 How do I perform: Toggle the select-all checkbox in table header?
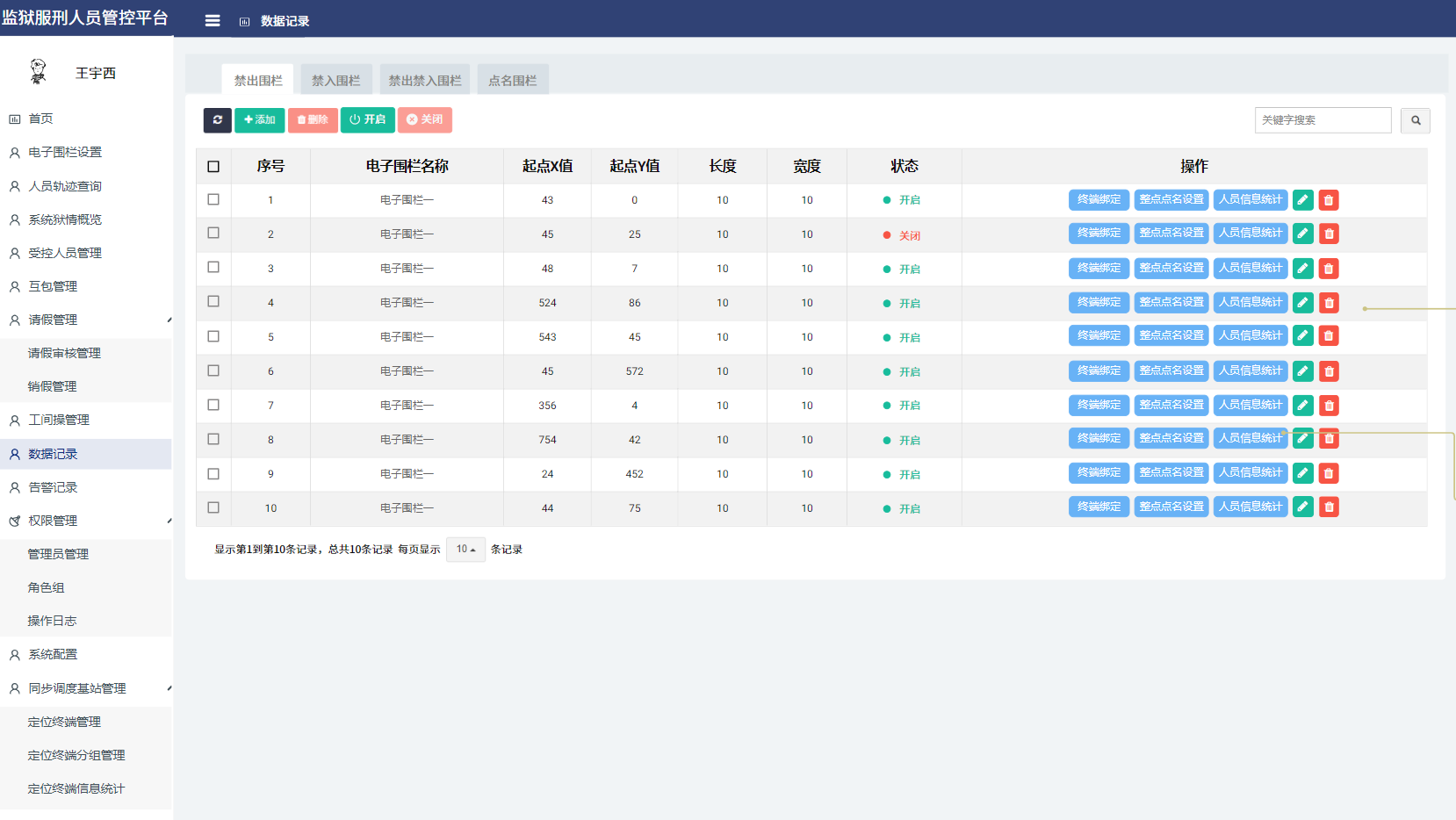(213, 167)
